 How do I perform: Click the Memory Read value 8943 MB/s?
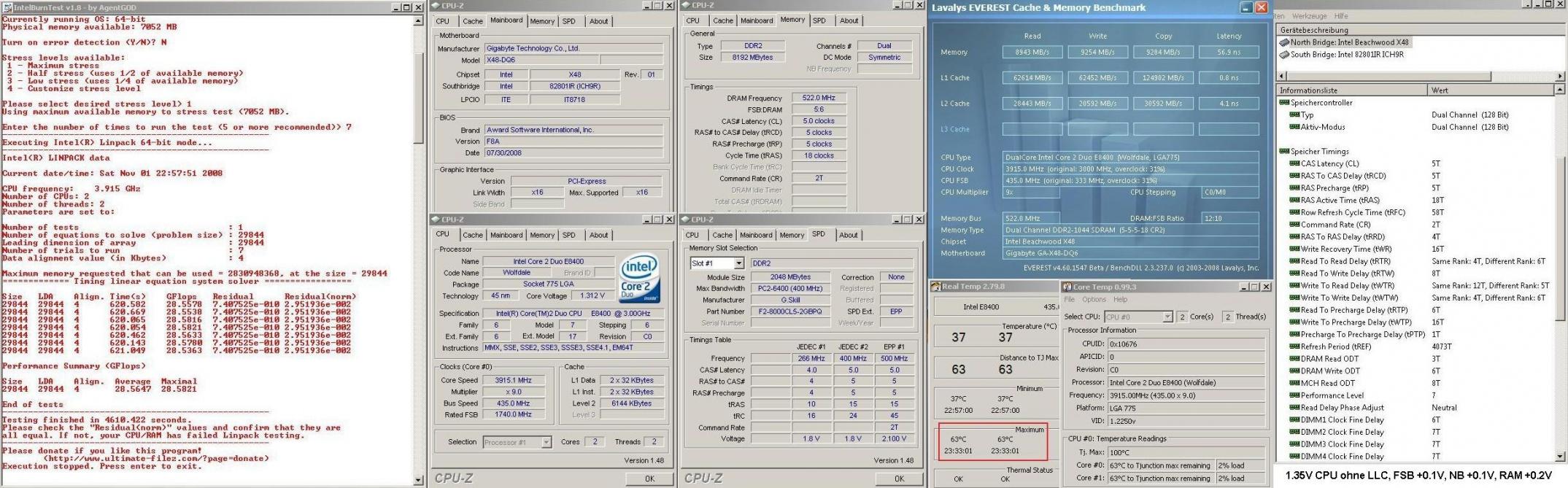[1032, 53]
